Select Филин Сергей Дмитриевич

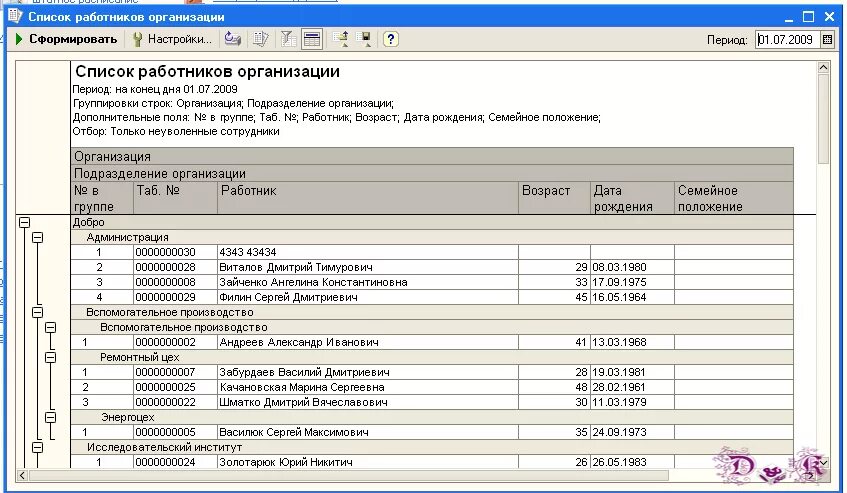point(288,297)
